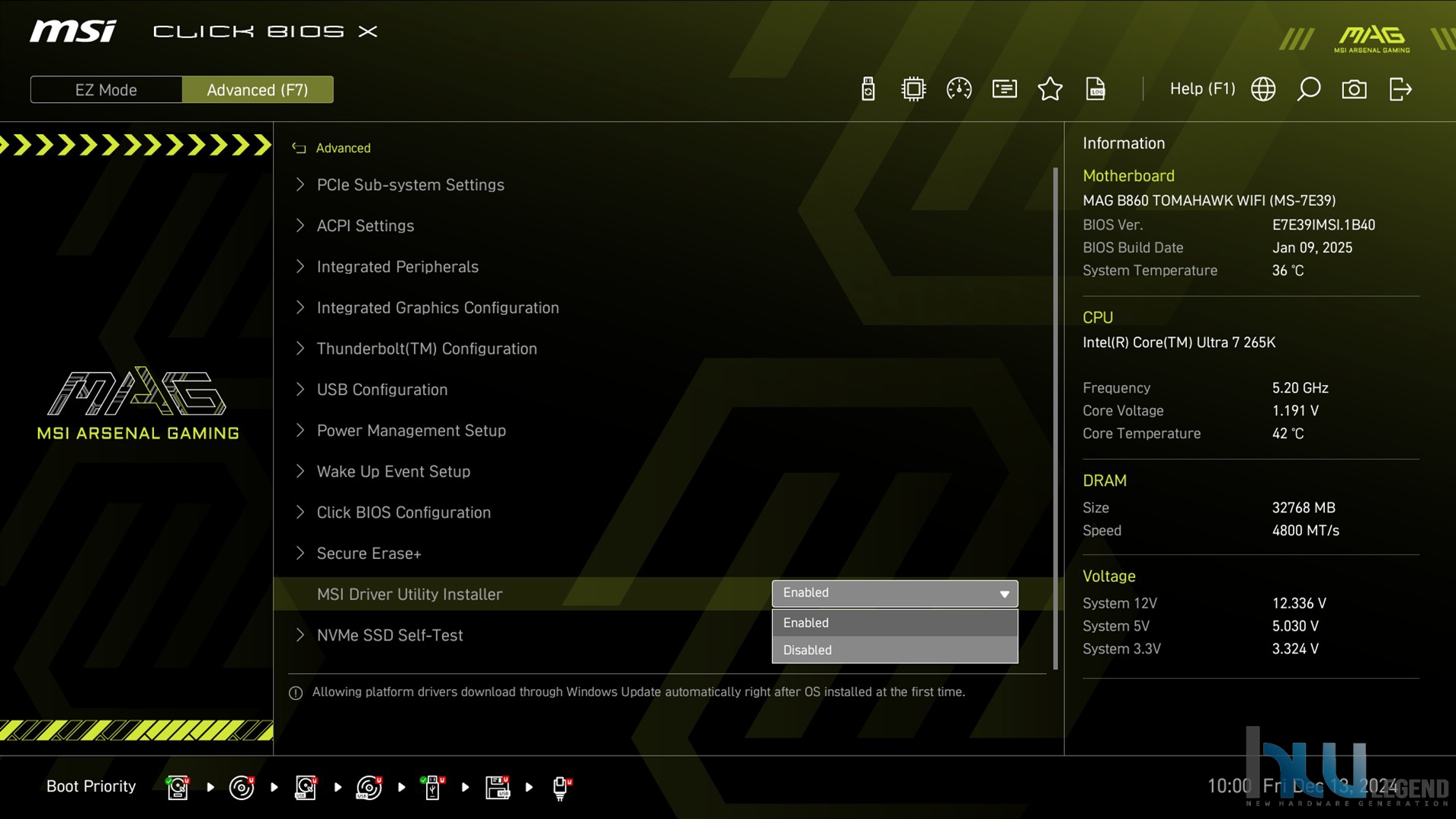Open the LOG file icon
This screenshot has width=1456, height=819.
point(1095,89)
